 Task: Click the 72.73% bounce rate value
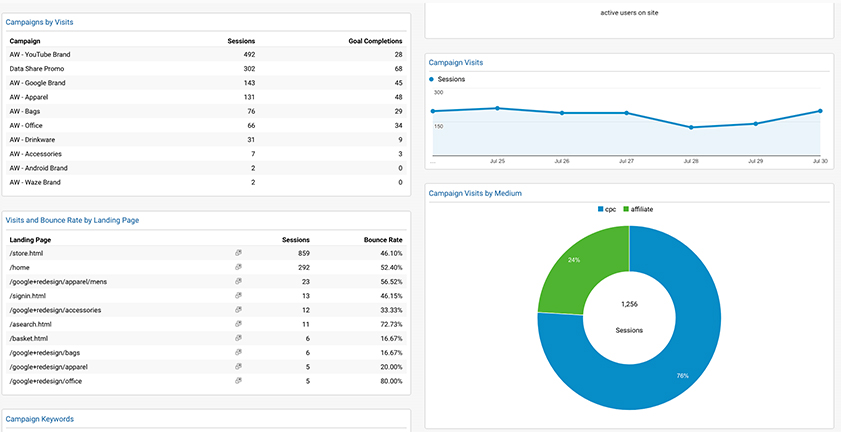pos(392,324)
